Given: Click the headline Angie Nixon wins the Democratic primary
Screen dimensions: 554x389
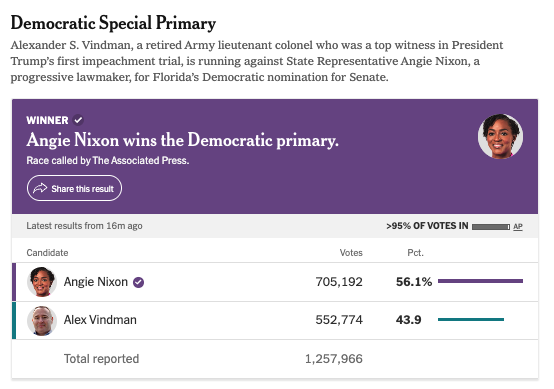Looking at the screenshot, I should click(x=183, y=140).
